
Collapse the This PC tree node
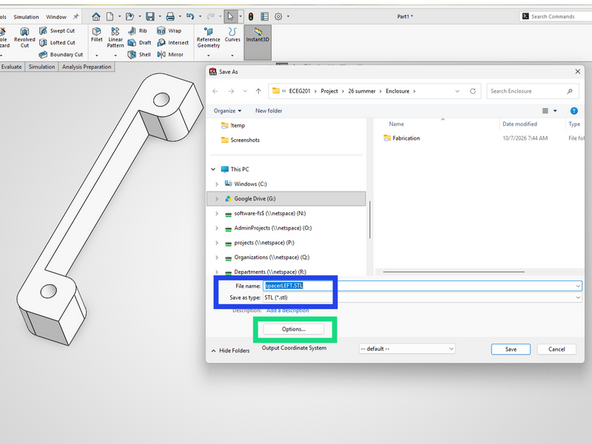click(x=213, y=170)
